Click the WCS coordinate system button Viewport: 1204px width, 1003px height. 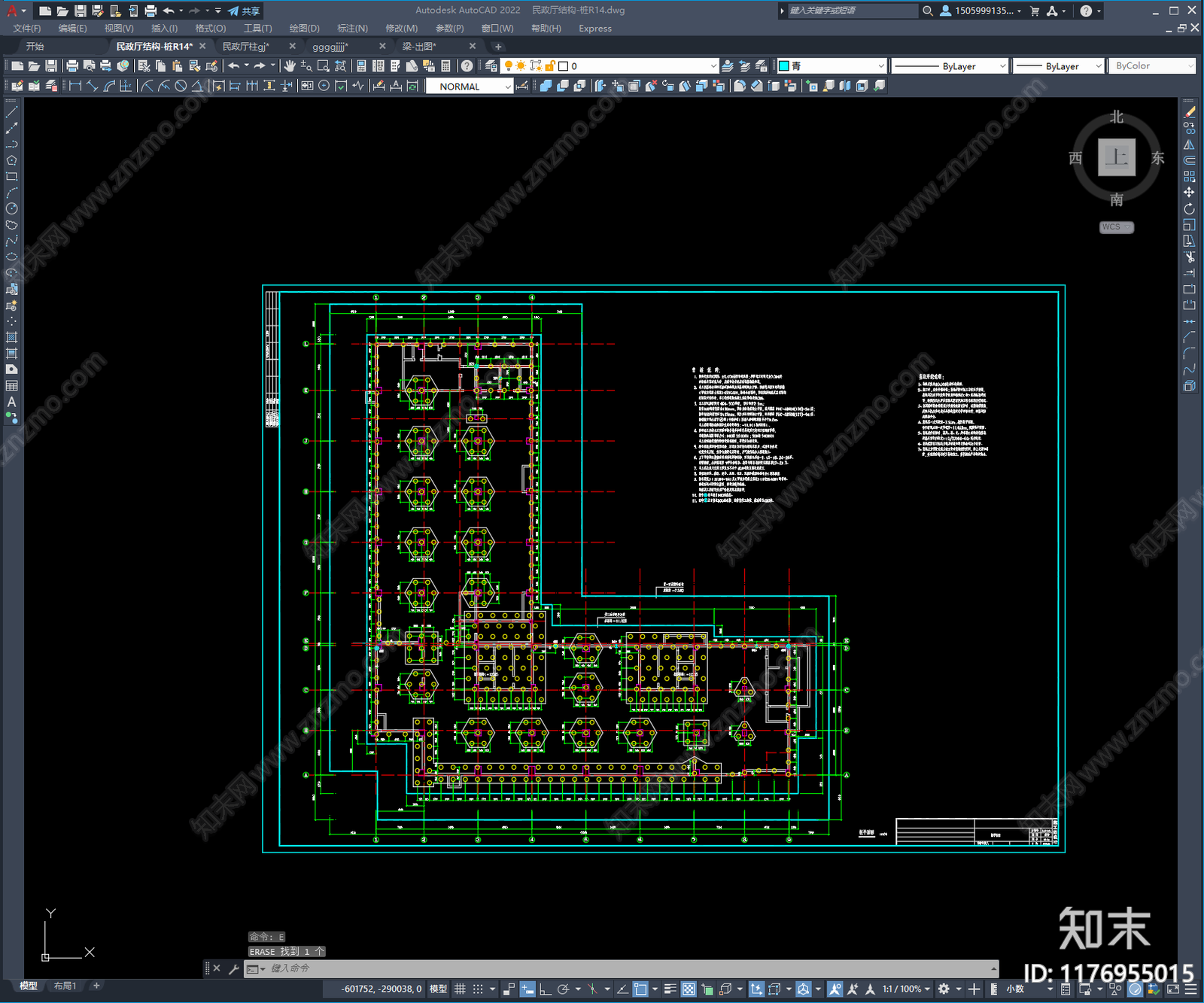tap(1116, 227)
